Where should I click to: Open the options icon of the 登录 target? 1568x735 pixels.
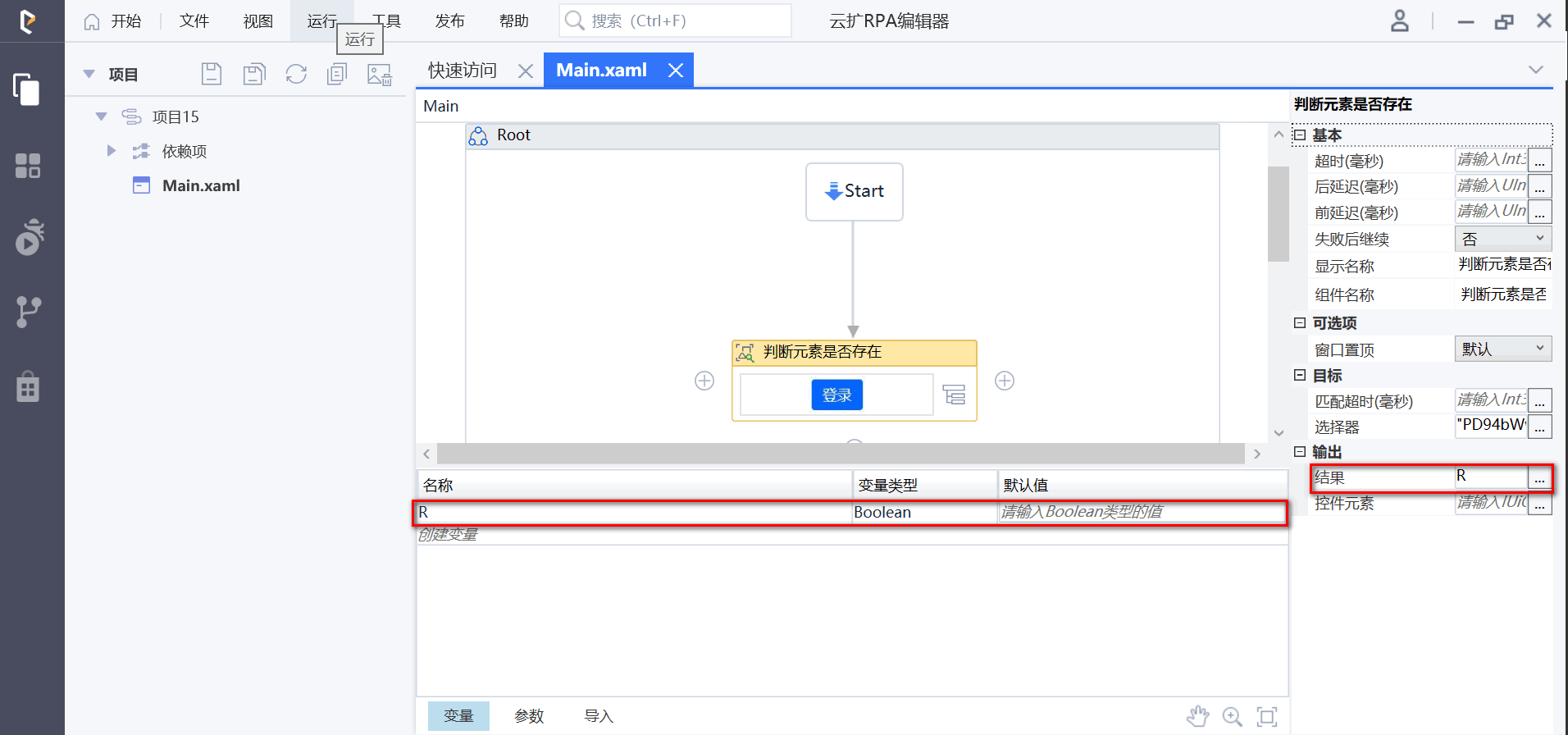(954, 395)
